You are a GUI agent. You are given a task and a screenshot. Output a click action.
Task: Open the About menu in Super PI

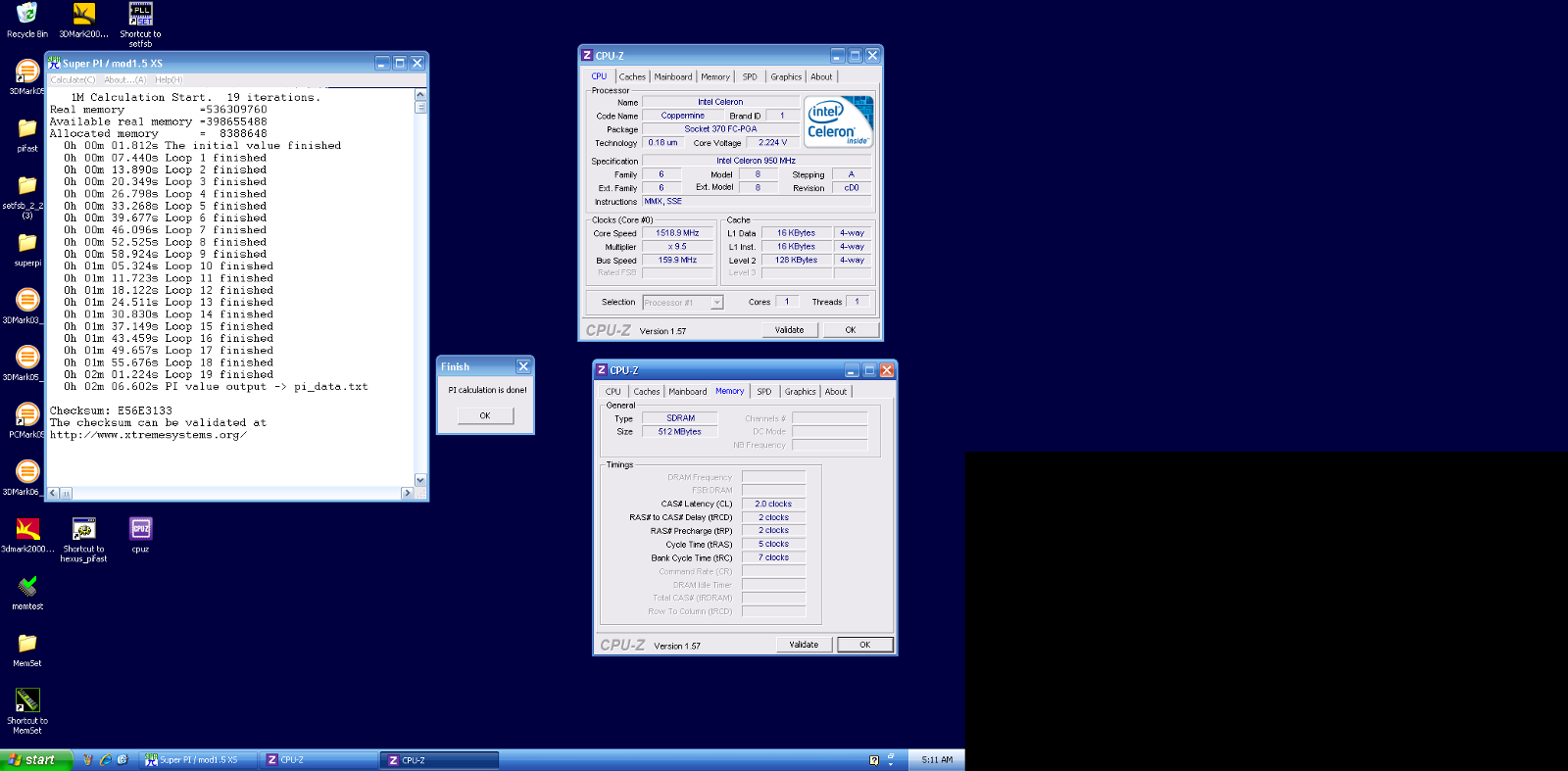click(124, 80)
